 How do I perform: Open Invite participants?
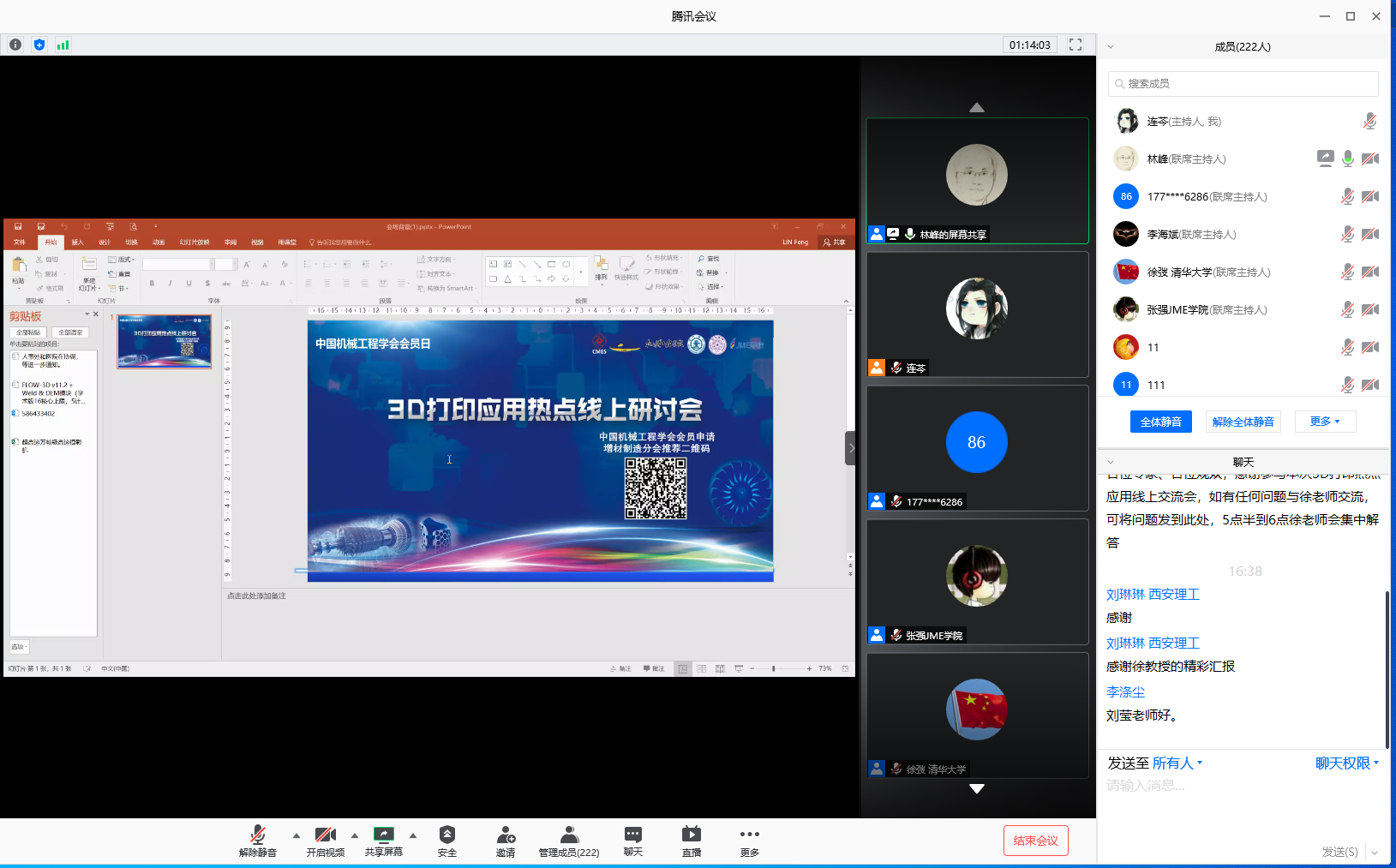tap(506, 841)
